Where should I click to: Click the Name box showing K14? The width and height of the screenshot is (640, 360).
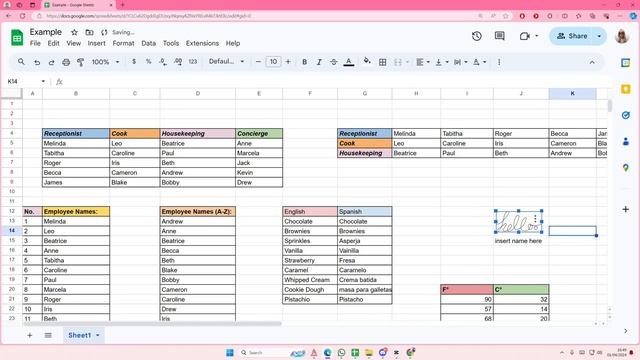26,81
